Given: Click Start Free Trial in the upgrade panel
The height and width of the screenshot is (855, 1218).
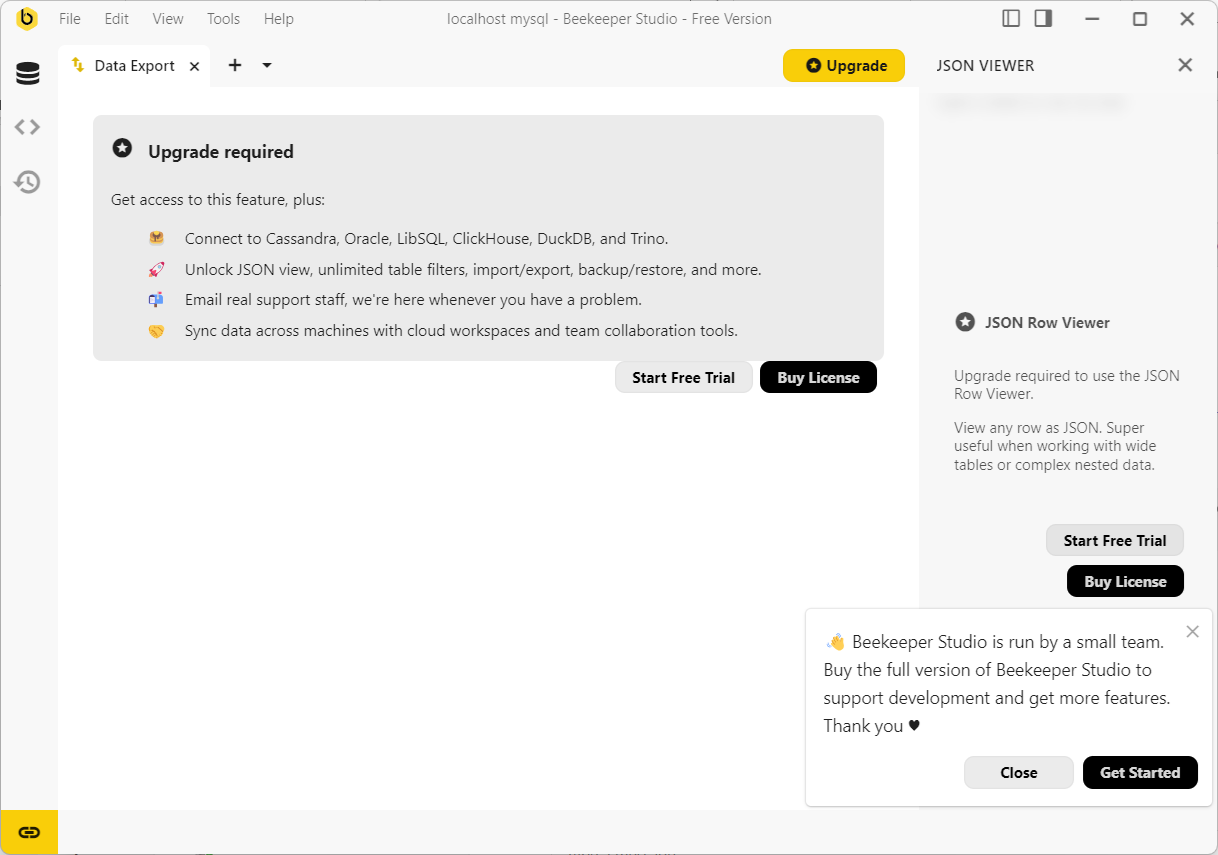Looking at the screenshot, I should pos(684,377).
